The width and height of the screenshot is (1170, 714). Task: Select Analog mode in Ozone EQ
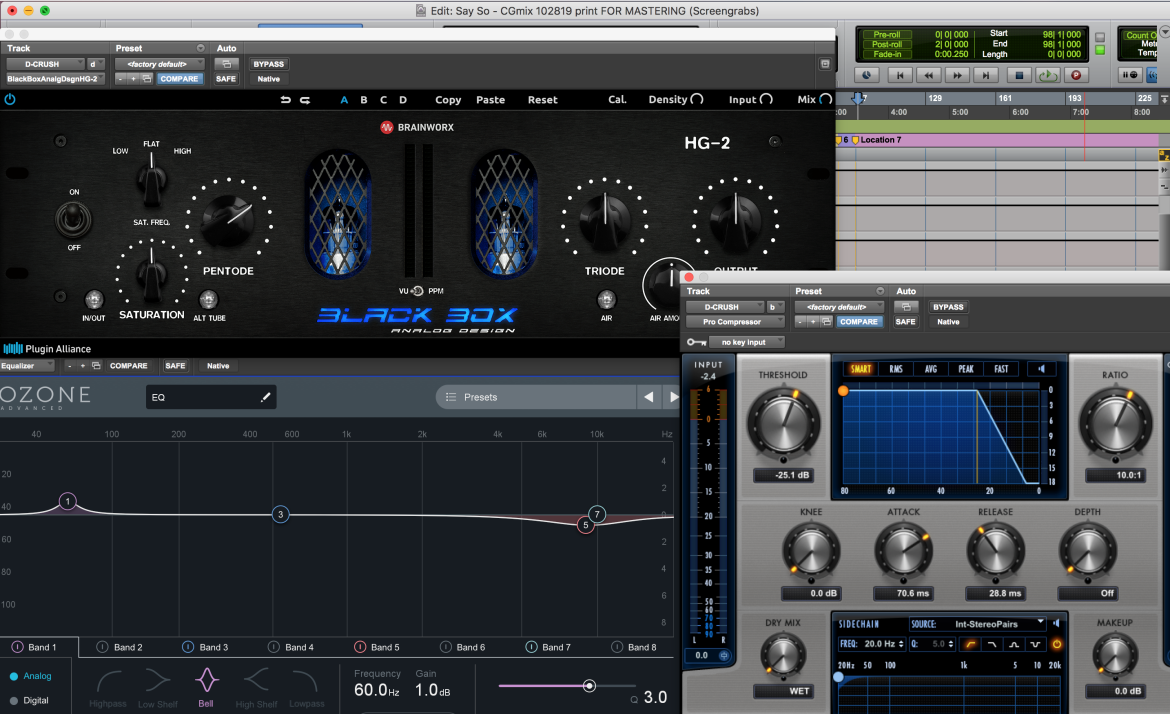[x=31, y=677]
